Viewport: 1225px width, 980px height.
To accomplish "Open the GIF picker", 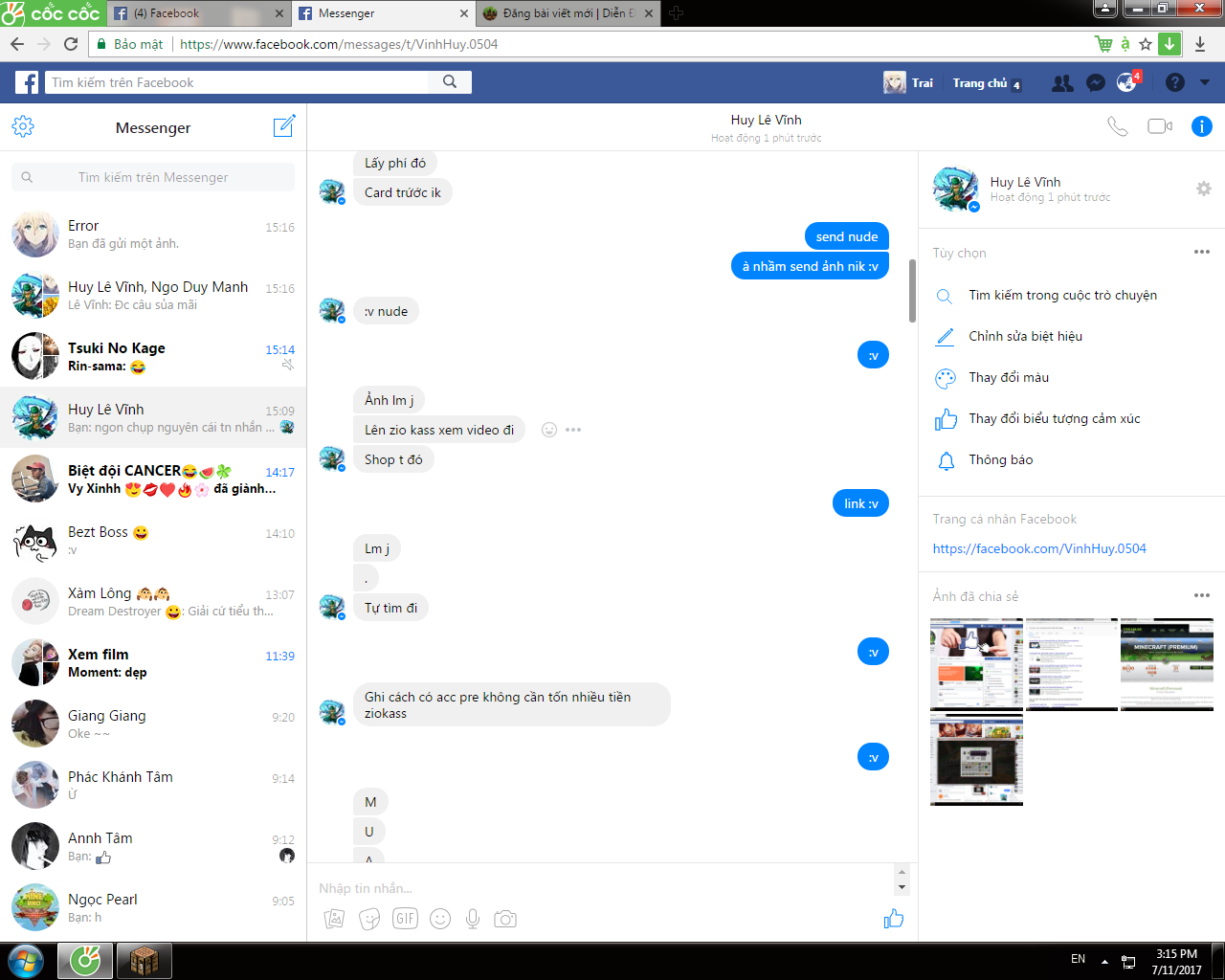I will (406, 919).
